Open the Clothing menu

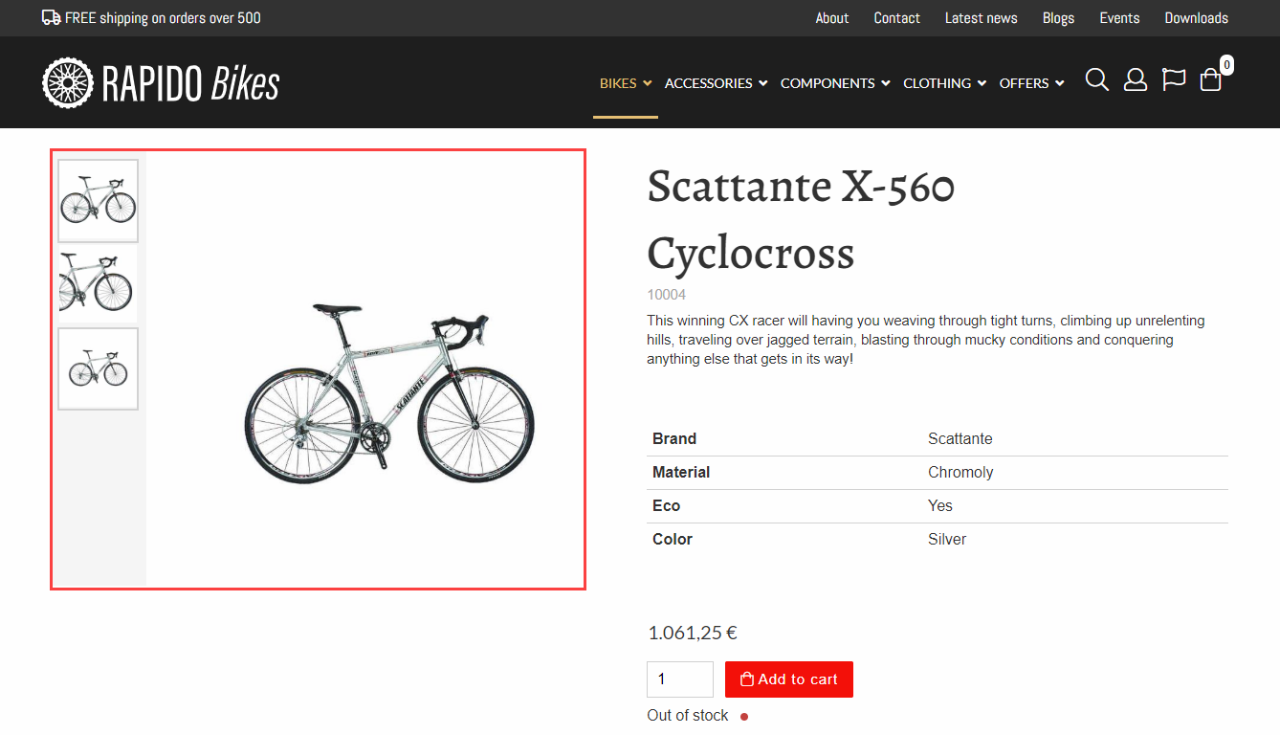point(945,83)
